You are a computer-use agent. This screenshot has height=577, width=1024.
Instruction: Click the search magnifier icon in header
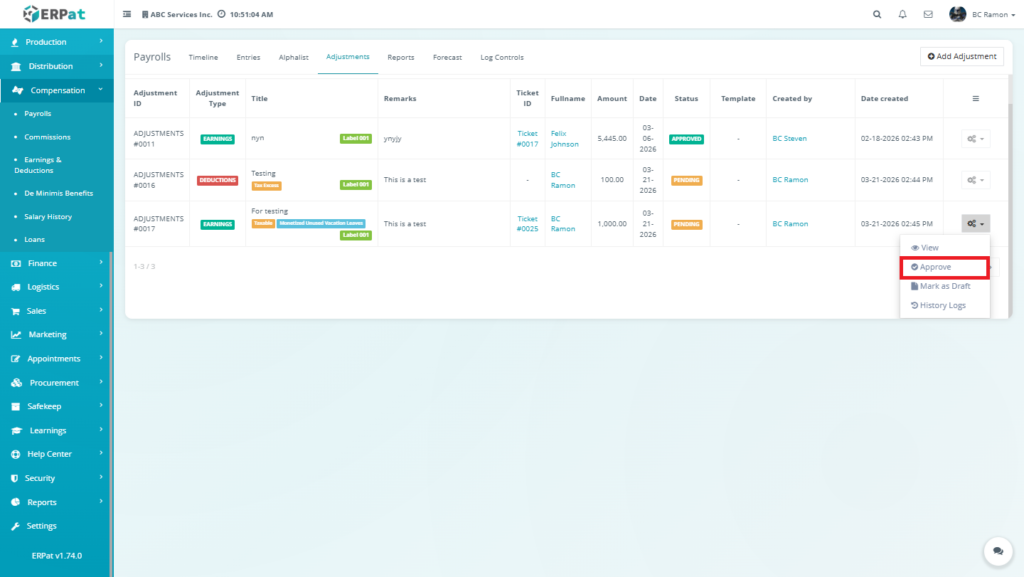(x=877, y=15)
